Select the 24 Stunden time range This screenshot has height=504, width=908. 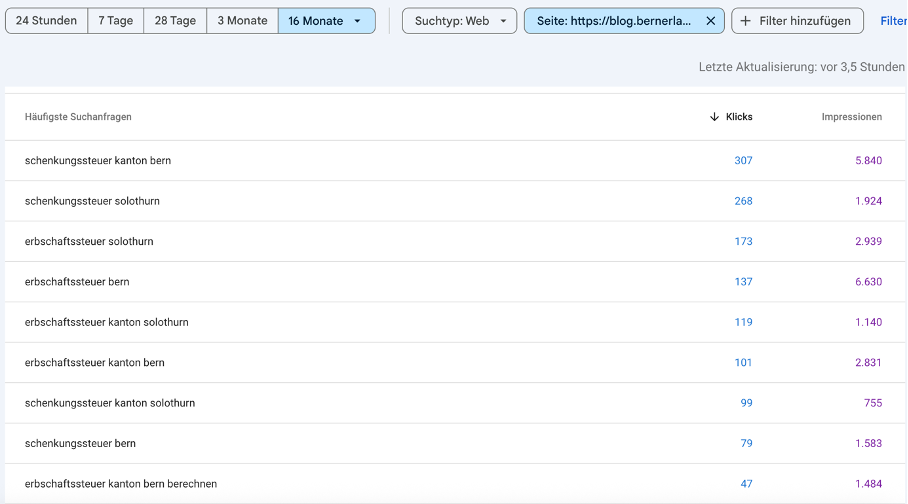46,21
